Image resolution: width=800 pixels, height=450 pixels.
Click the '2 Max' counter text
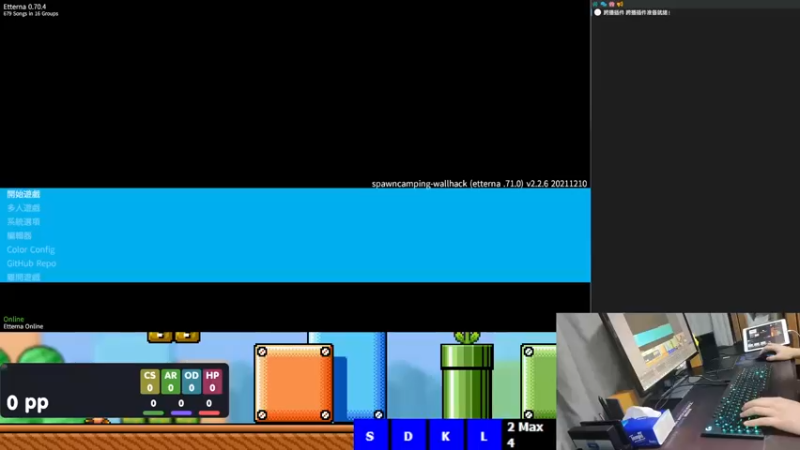(525, 427)
